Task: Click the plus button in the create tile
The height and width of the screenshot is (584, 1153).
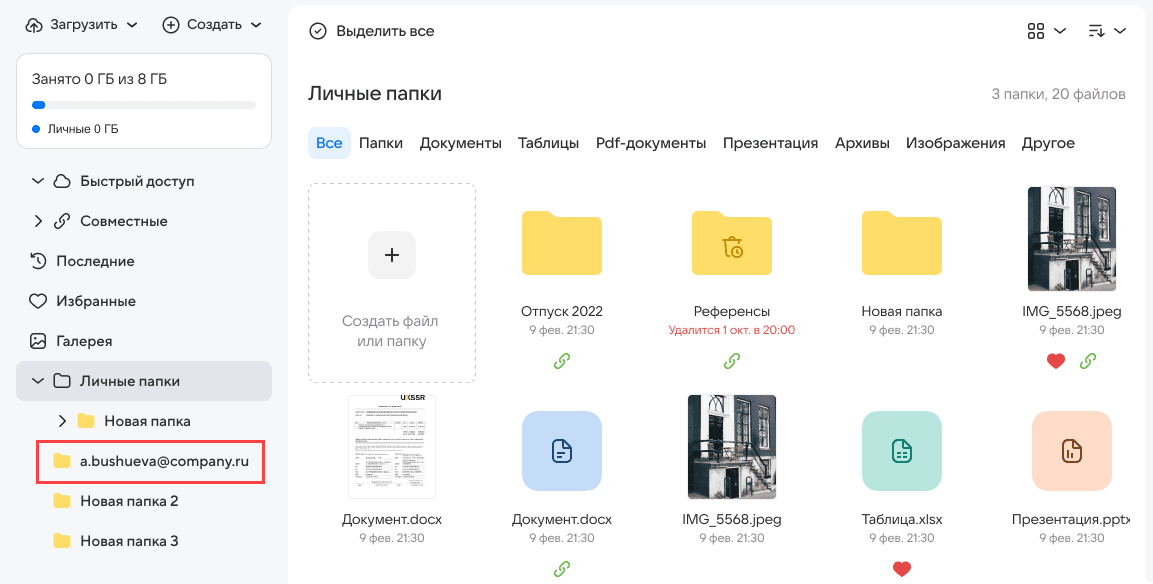Action: pos(392,255)
